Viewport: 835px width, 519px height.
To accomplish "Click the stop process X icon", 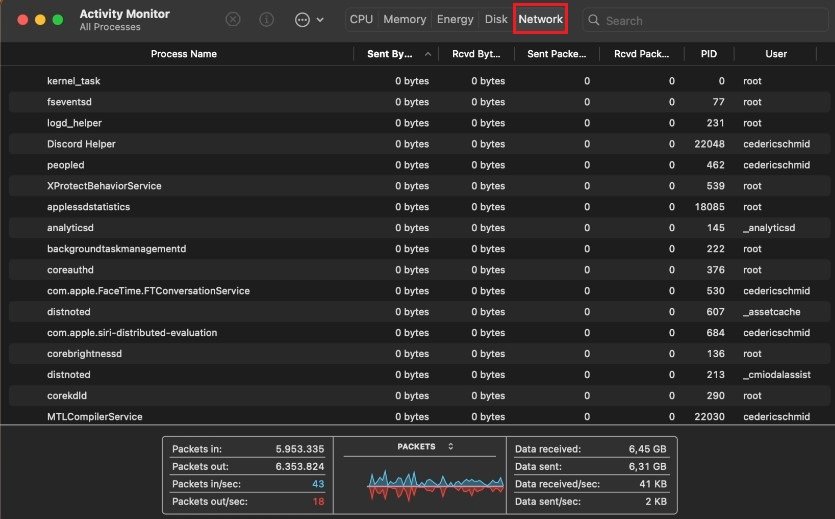I will pos(232,19).
